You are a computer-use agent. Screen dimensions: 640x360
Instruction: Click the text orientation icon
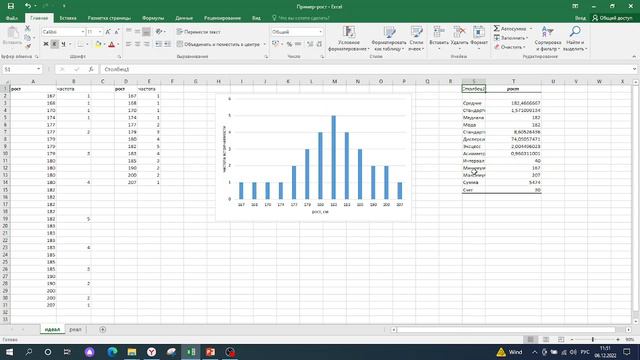(x=159, y=31)
